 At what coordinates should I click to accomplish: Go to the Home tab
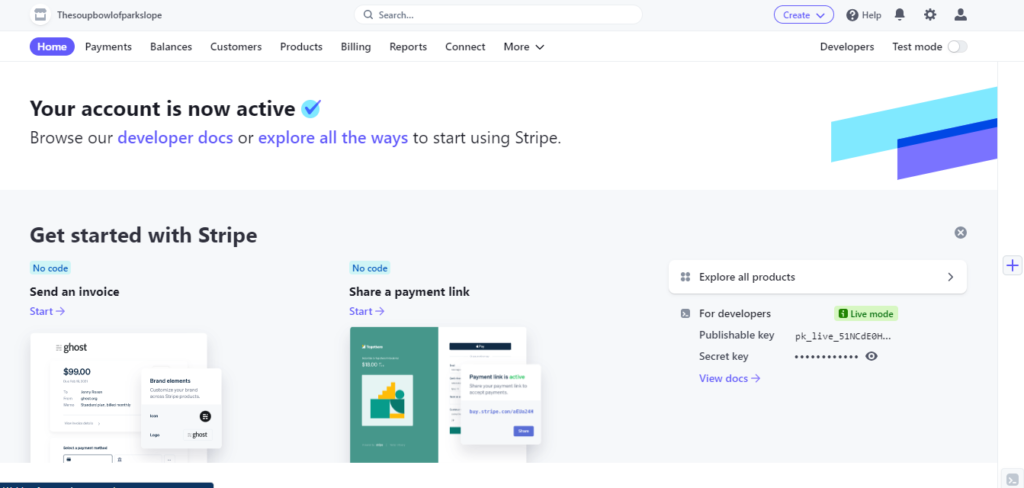tap(52, 46)
